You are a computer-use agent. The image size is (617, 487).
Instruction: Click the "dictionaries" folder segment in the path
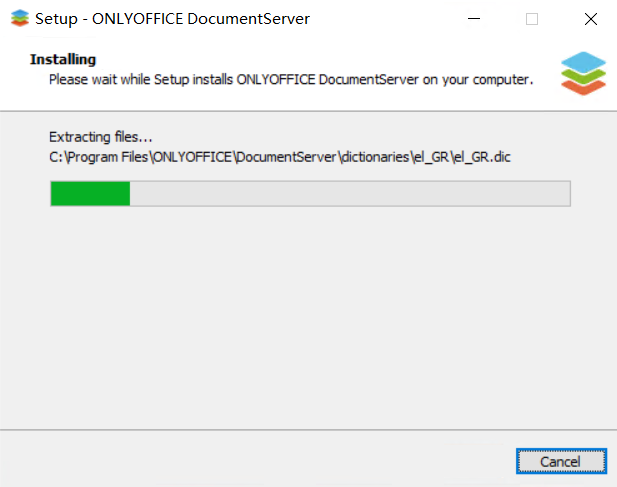375,157
